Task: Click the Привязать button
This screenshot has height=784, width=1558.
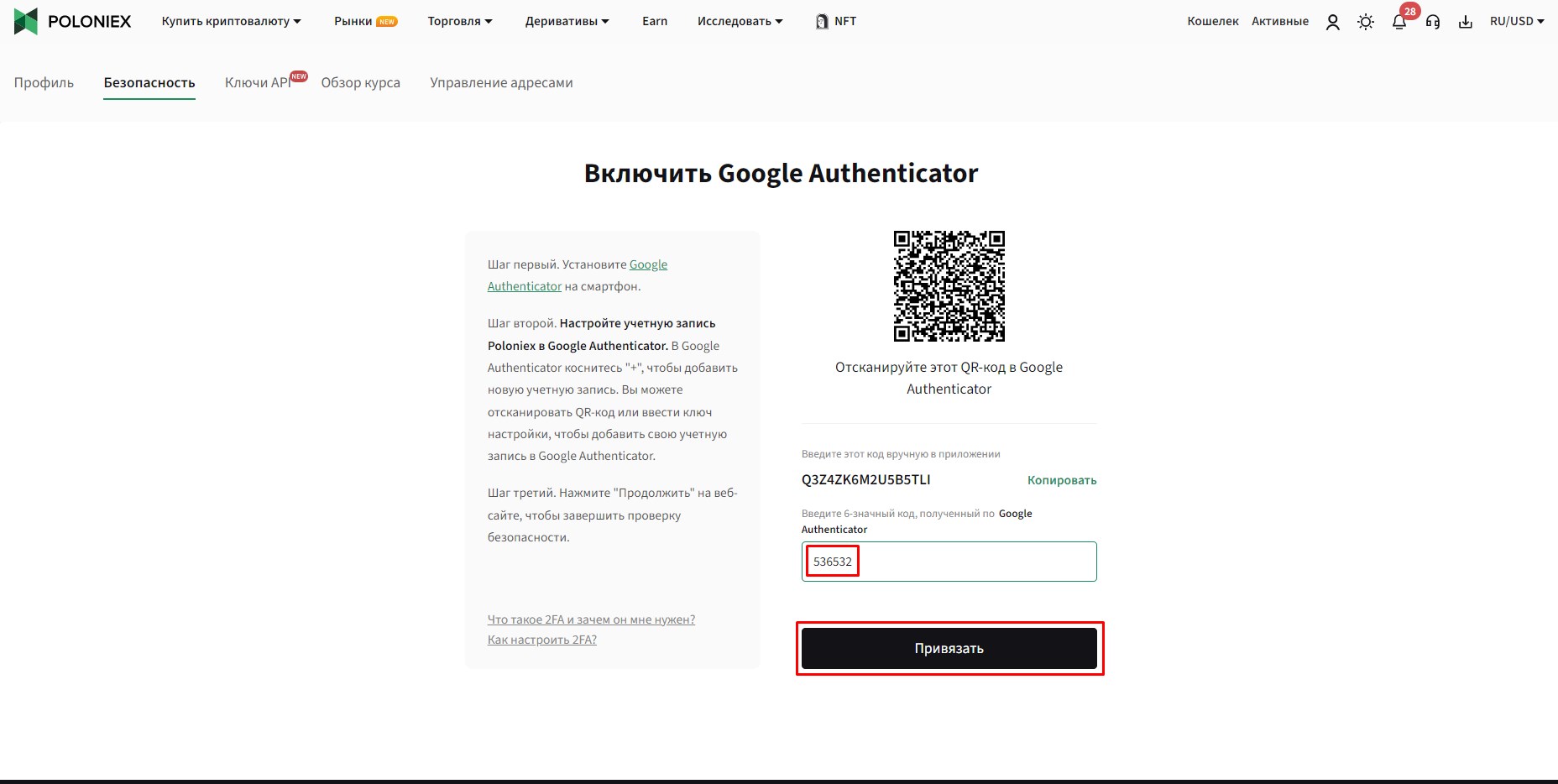Action: click(949, 648)
